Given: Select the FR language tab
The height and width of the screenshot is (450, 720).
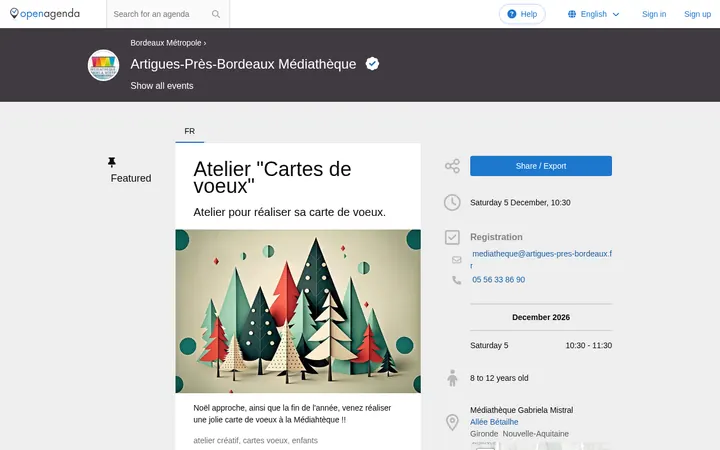Looking at the screenshot, I should [190, 131].
